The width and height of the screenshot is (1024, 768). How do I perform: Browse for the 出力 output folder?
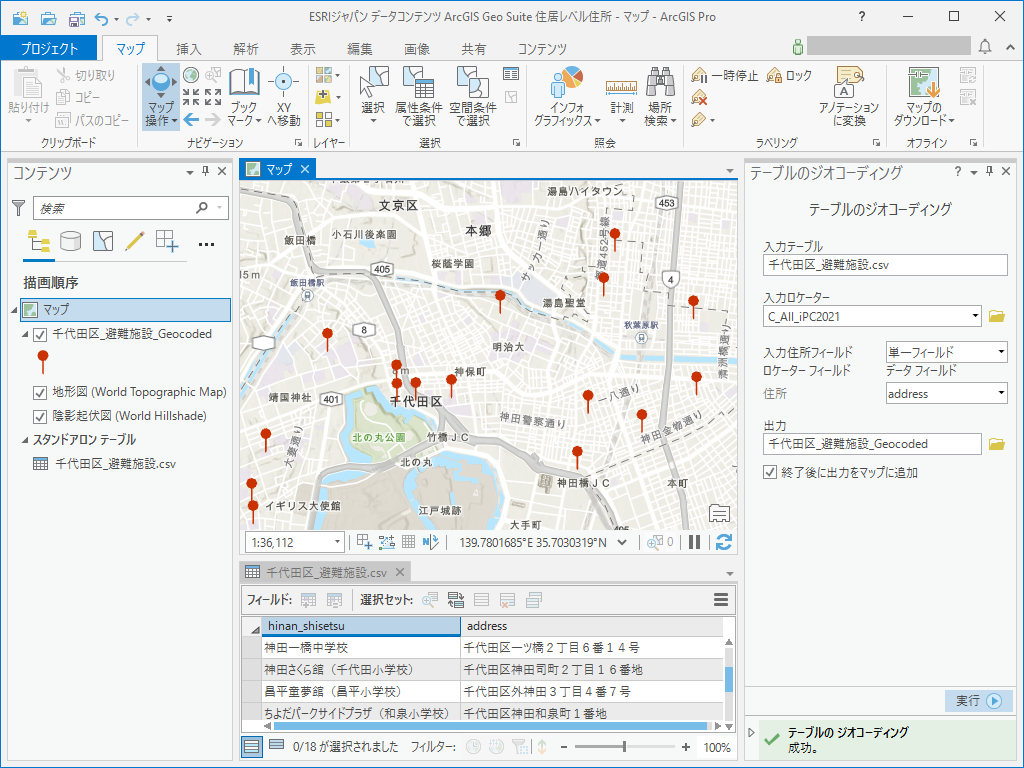(997, 444)
